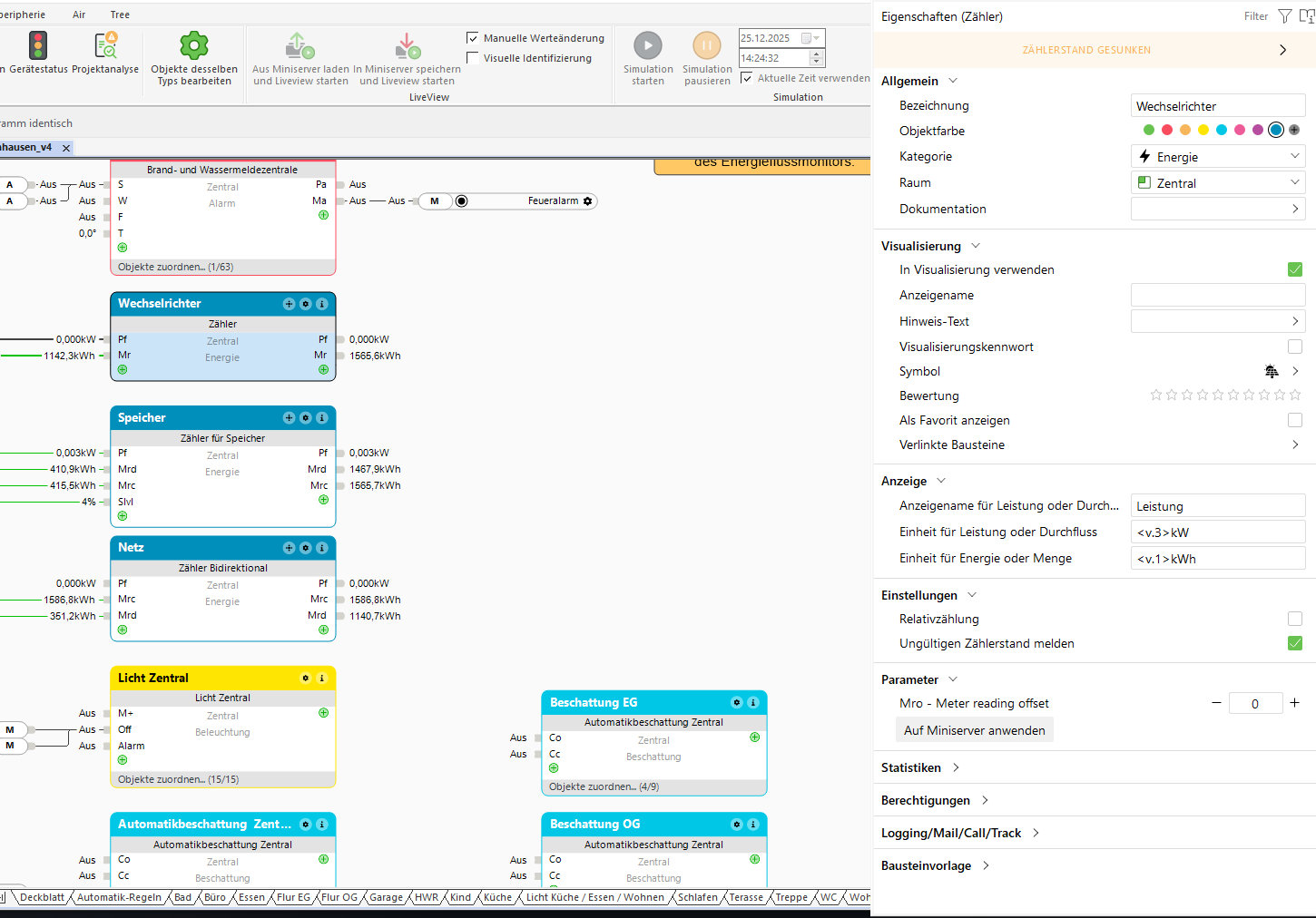Select the purple object color swatch
This screenshot has height=918, width=1316.
pos(1258,131)
